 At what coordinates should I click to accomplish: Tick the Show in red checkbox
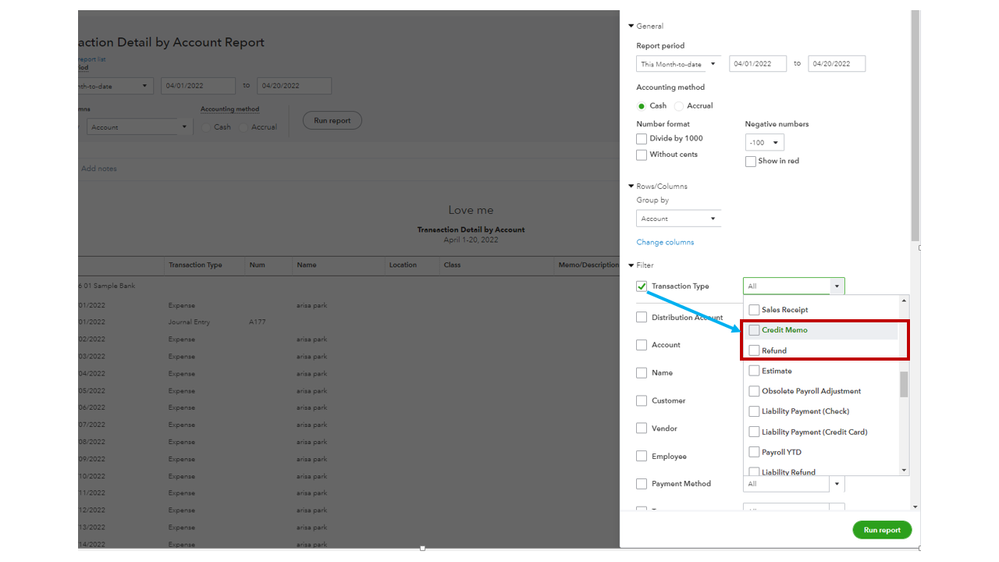(x=750, y=161)
